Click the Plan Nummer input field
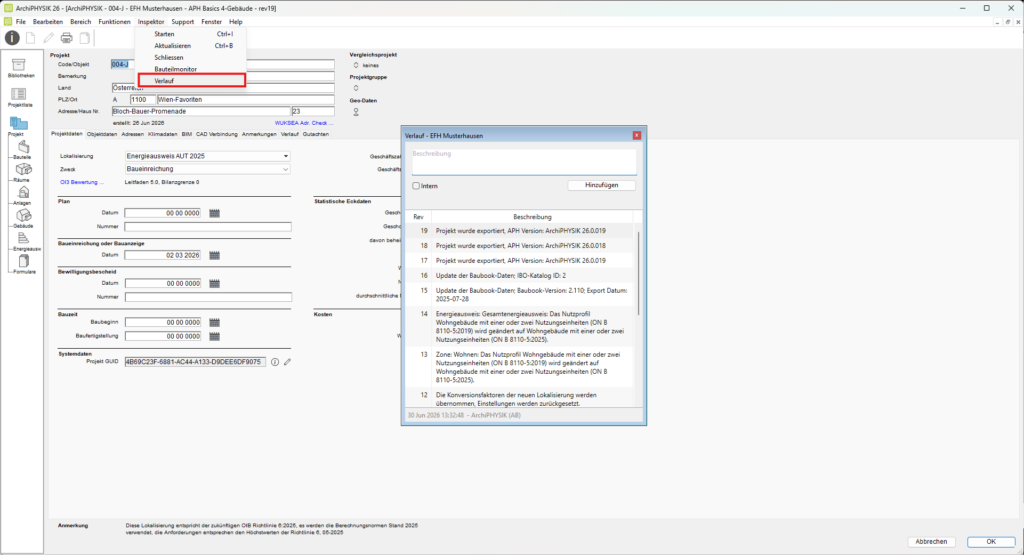Viewport: 1024px width, 555px height. coord(208,227)
